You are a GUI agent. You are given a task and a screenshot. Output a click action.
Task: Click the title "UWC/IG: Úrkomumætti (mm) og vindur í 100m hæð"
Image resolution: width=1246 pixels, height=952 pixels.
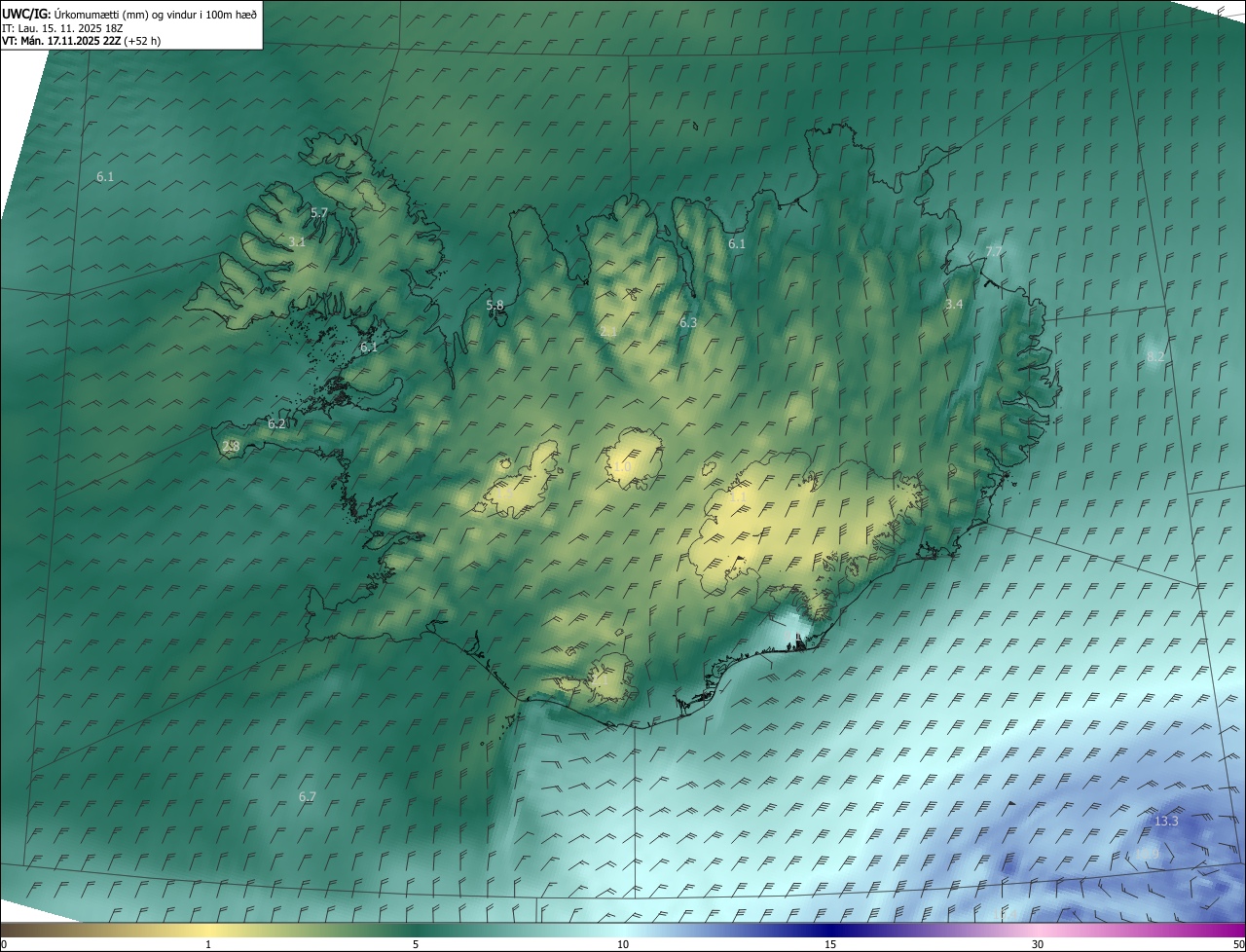(129, 14)
